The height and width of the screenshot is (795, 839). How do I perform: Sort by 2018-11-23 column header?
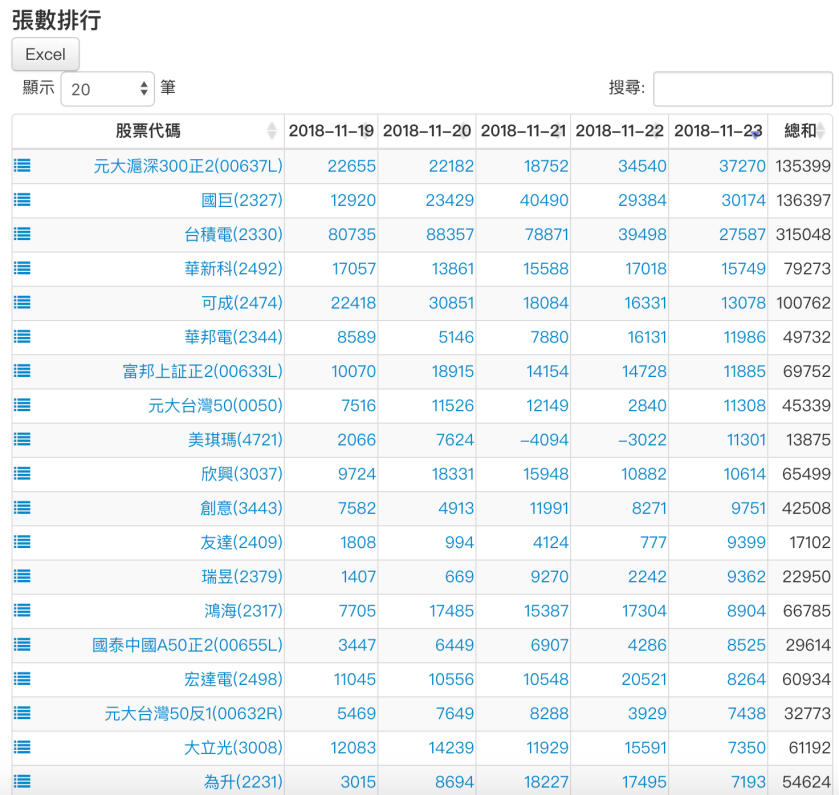(718, 131)
